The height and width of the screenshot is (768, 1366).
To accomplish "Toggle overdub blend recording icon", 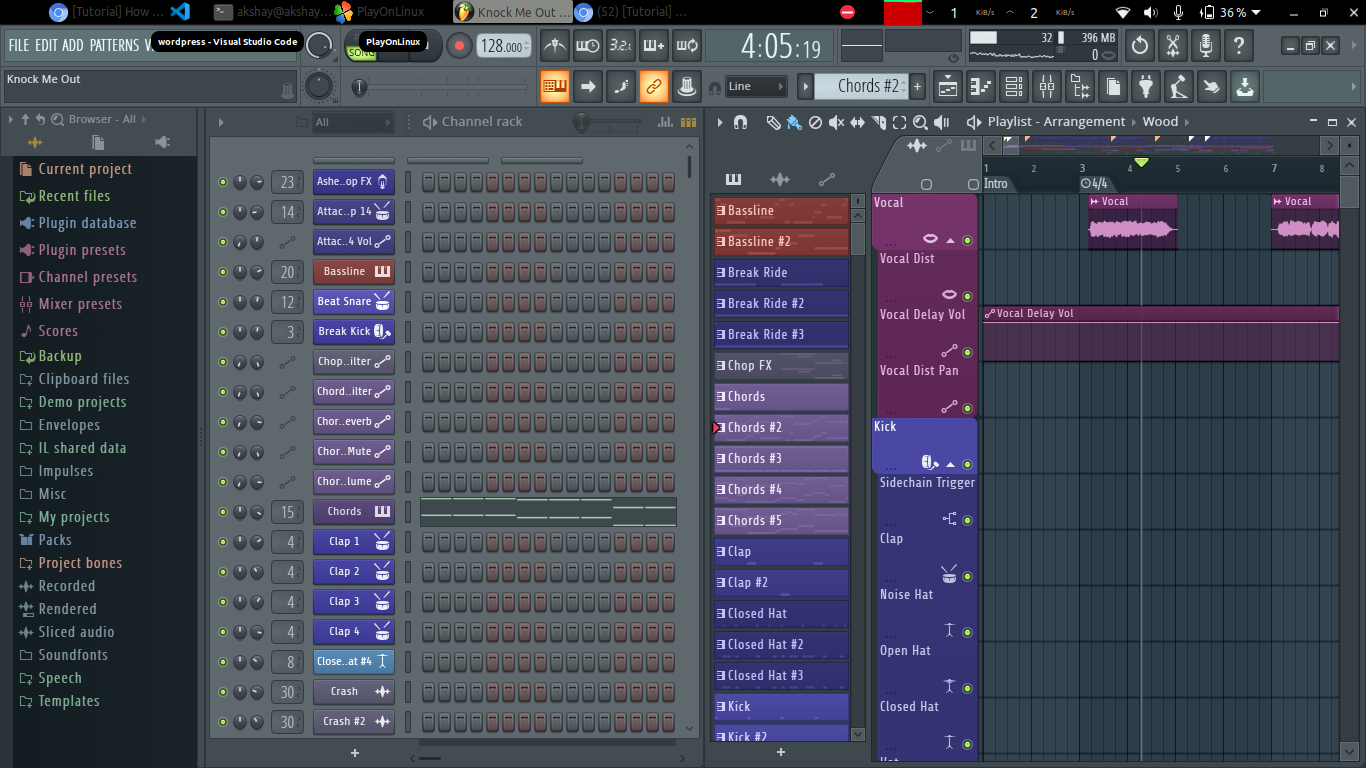I will coord(654,46).
